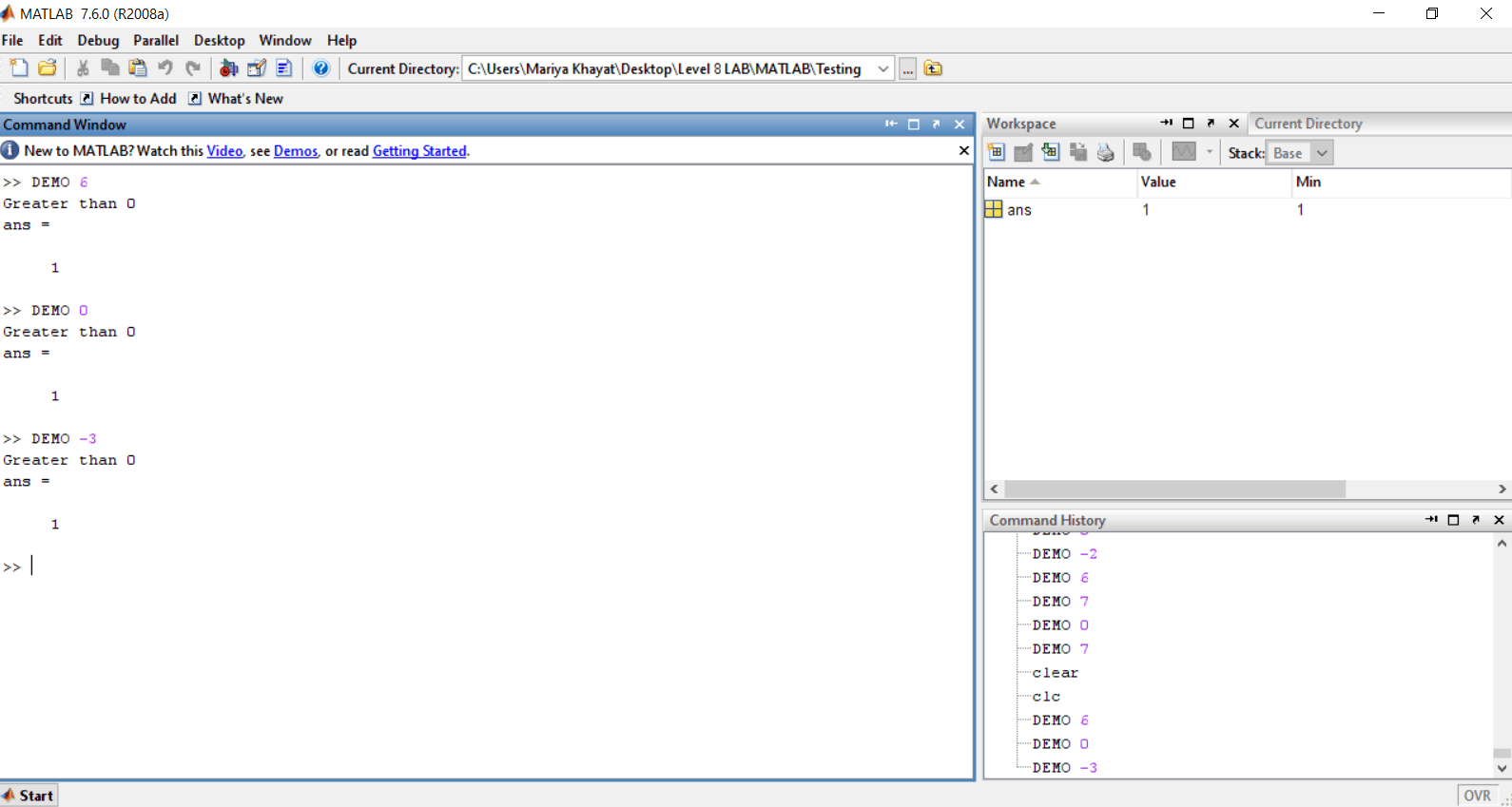Maximize the Command History panel
The height and width of the screenshot is (807, 1512).
click(1454, 520)
